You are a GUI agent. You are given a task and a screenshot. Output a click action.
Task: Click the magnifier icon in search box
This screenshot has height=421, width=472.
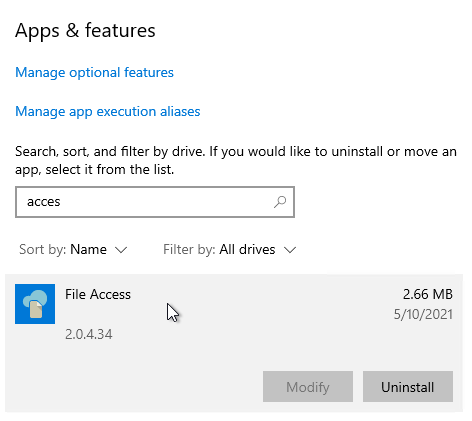280,202
